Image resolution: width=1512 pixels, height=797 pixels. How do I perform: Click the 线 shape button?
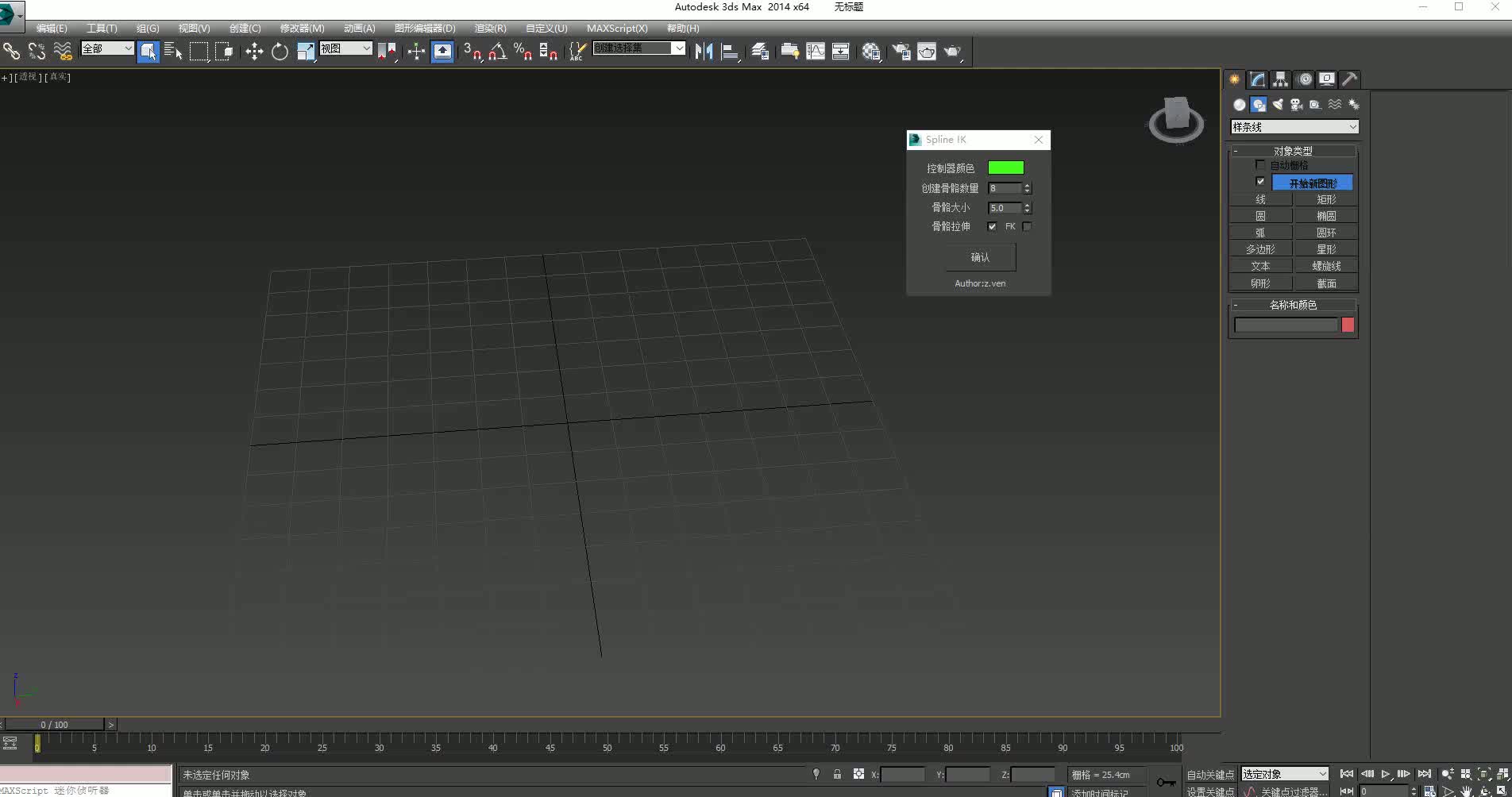click(1260, 199)
